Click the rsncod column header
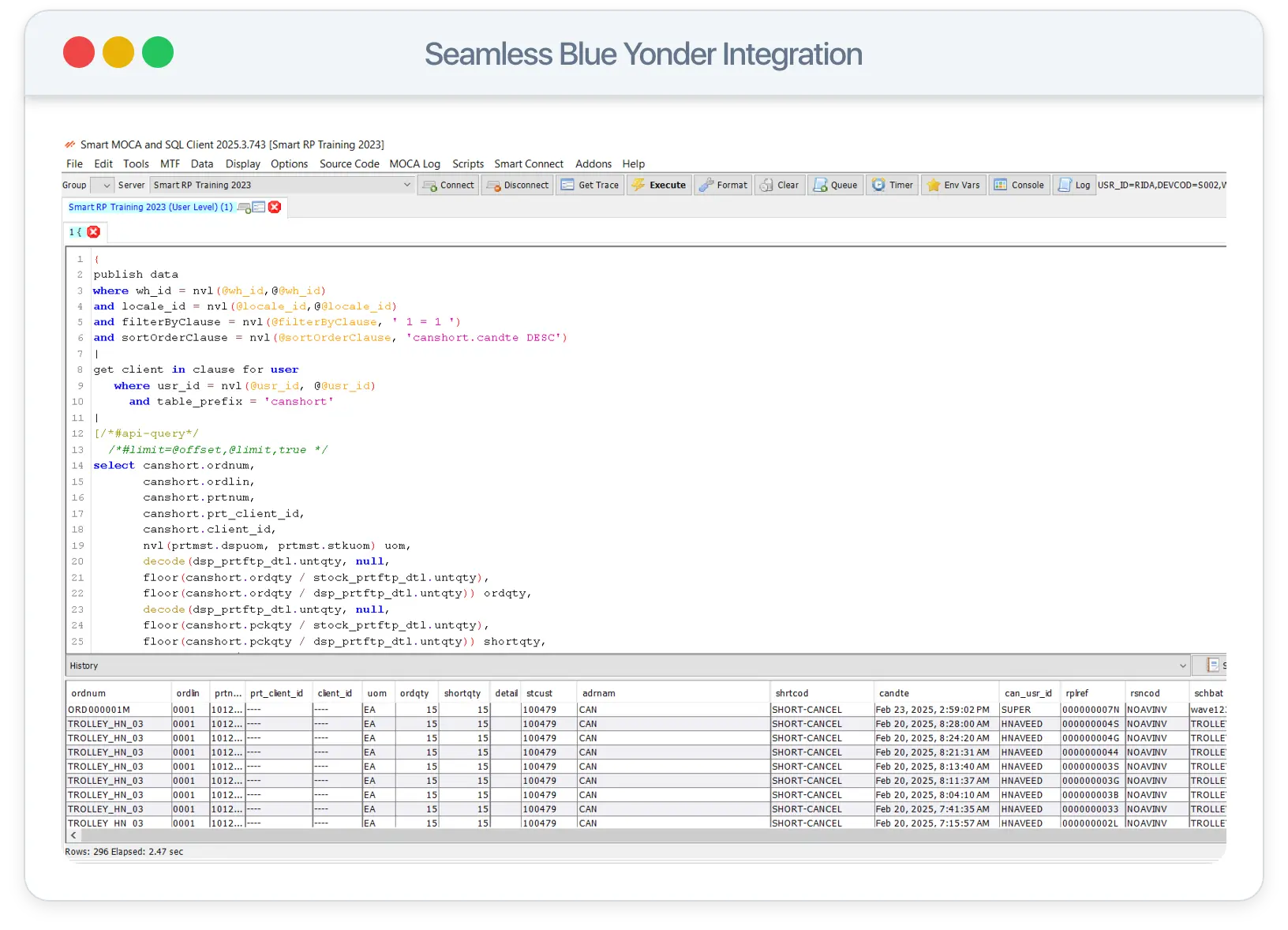1288x930 pixels. (1156, 693)
